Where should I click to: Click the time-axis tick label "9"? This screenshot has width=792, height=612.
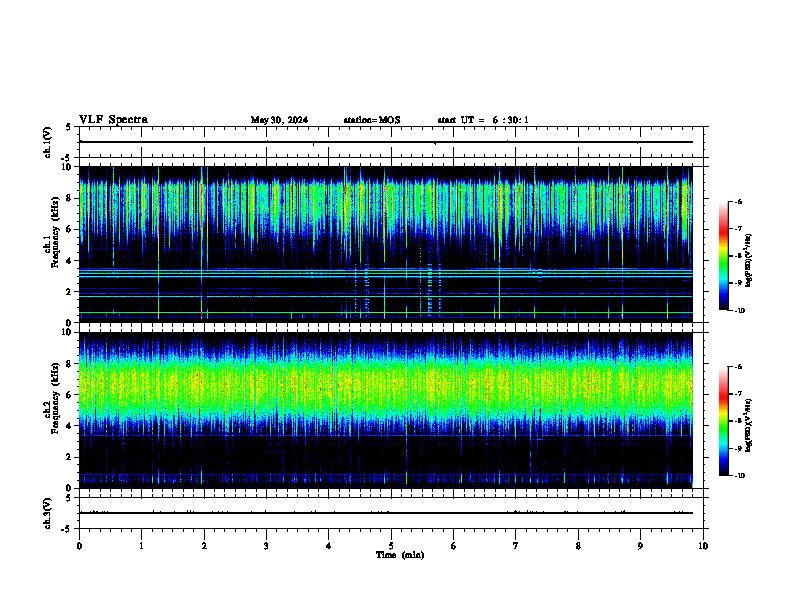point(640,546)
